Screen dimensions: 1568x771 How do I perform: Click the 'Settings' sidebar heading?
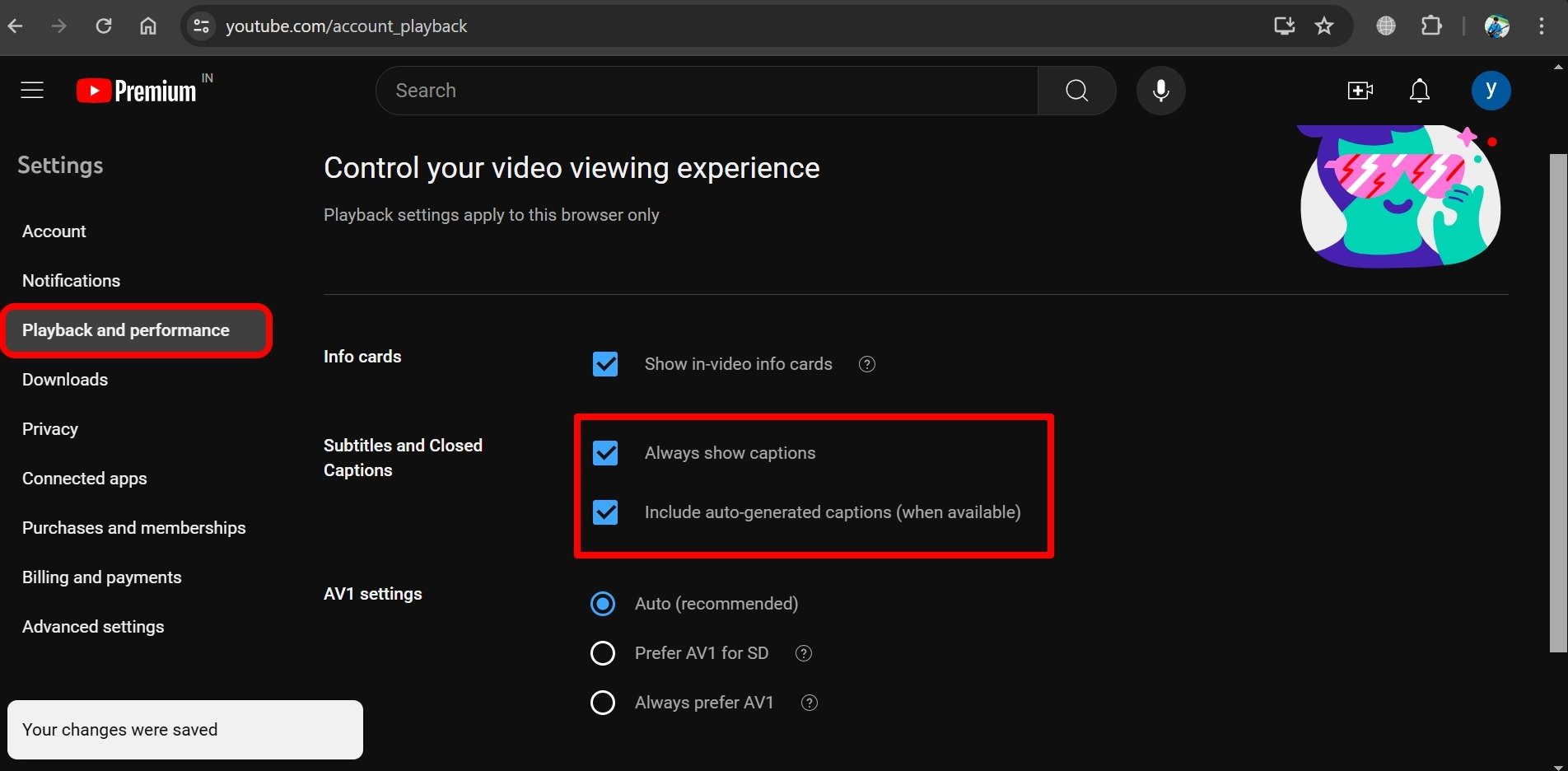(x=60, y=166)
